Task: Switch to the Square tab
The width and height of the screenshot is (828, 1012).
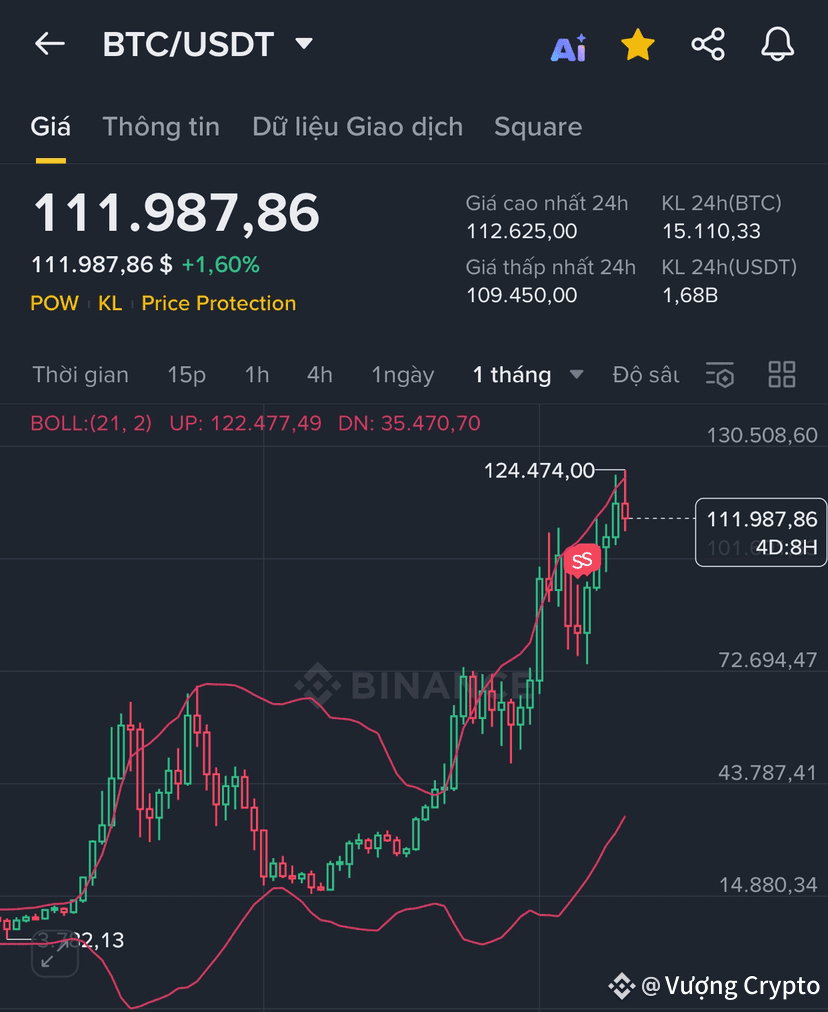Action: coord(538,126)
